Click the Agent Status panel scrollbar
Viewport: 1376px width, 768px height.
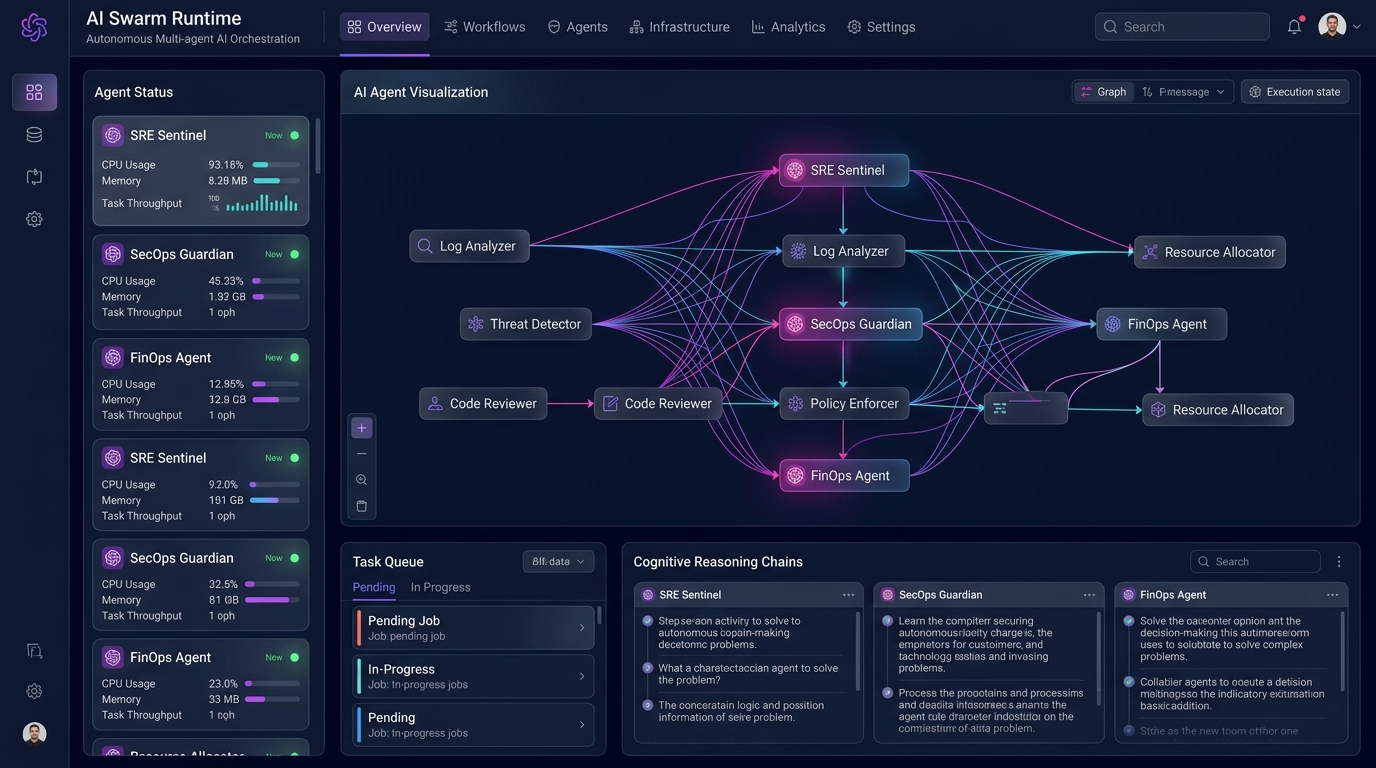[x=318, y=145]
